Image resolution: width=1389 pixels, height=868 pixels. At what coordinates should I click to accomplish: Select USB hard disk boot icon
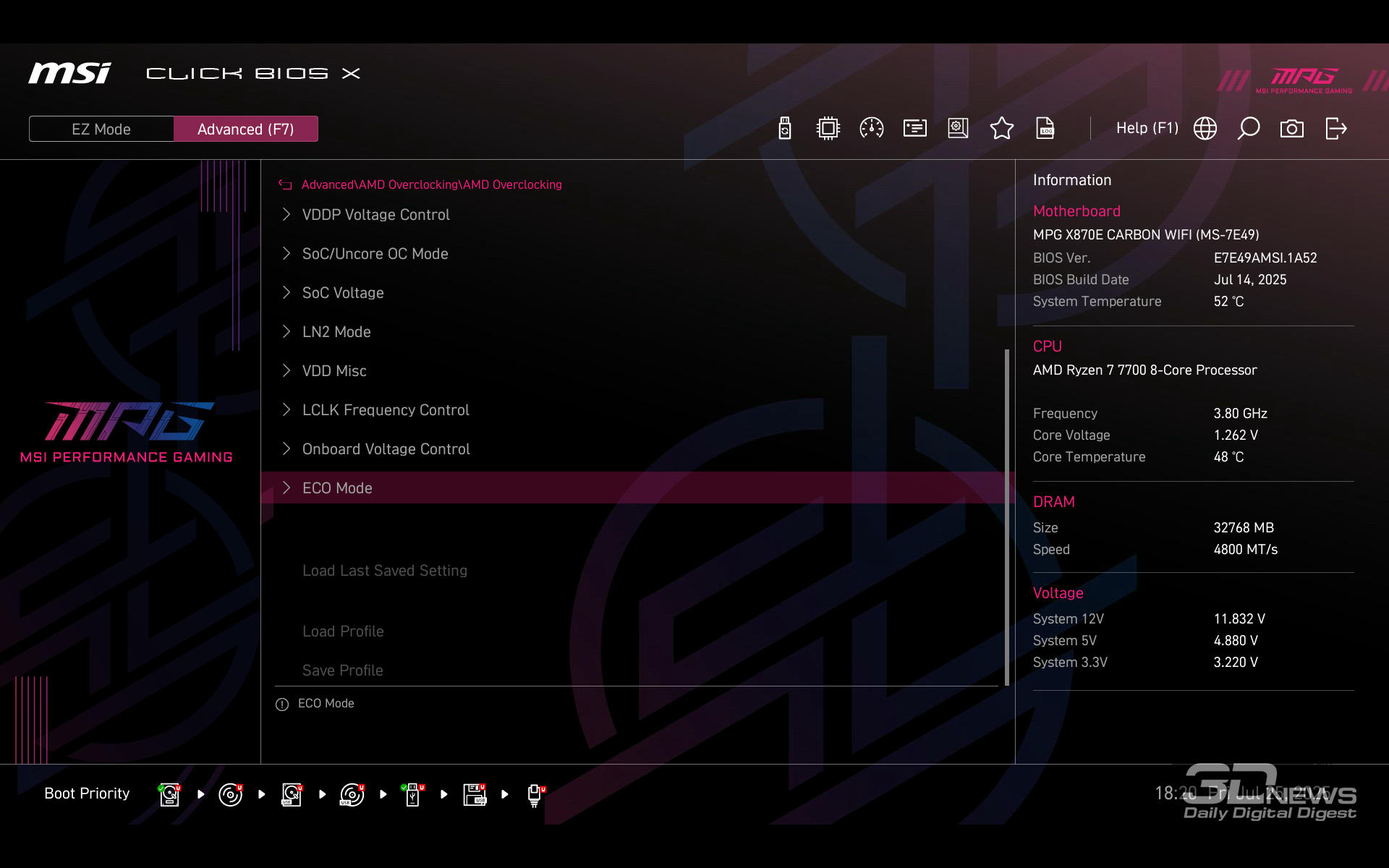click(292, 794)
